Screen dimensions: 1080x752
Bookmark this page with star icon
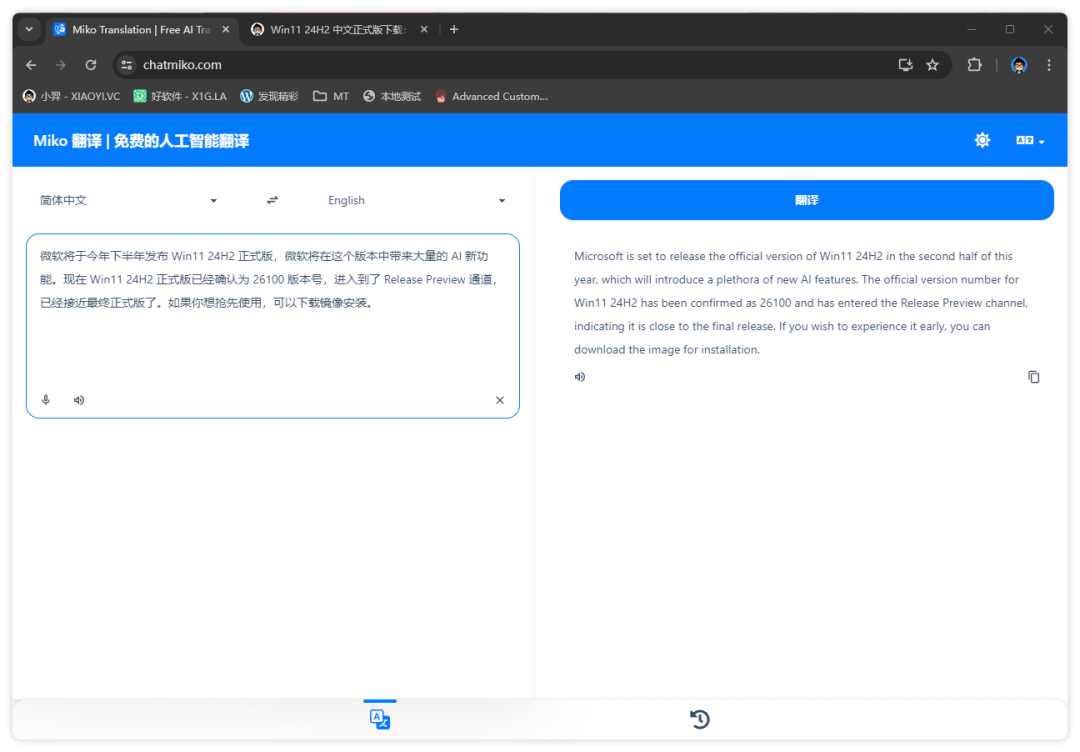click(x=933, y=65)
